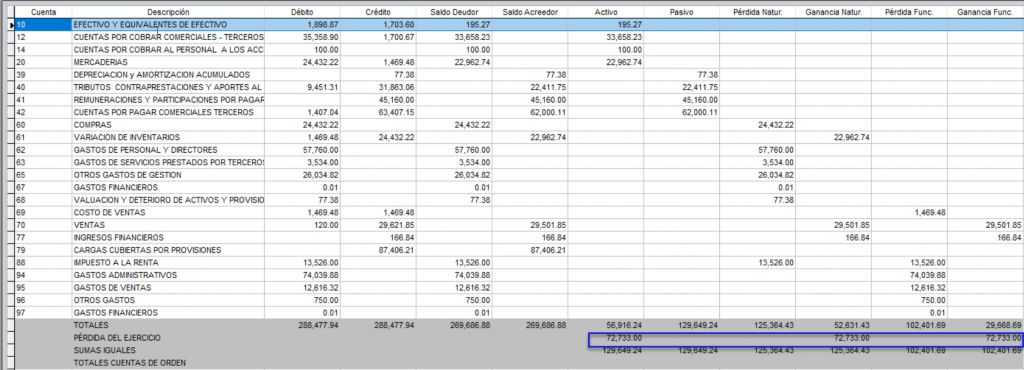Click the GASTOS ADMINISTRATIVOS description cell
The height and width of the screenshot is (370, 1024).
click(168, 275)
